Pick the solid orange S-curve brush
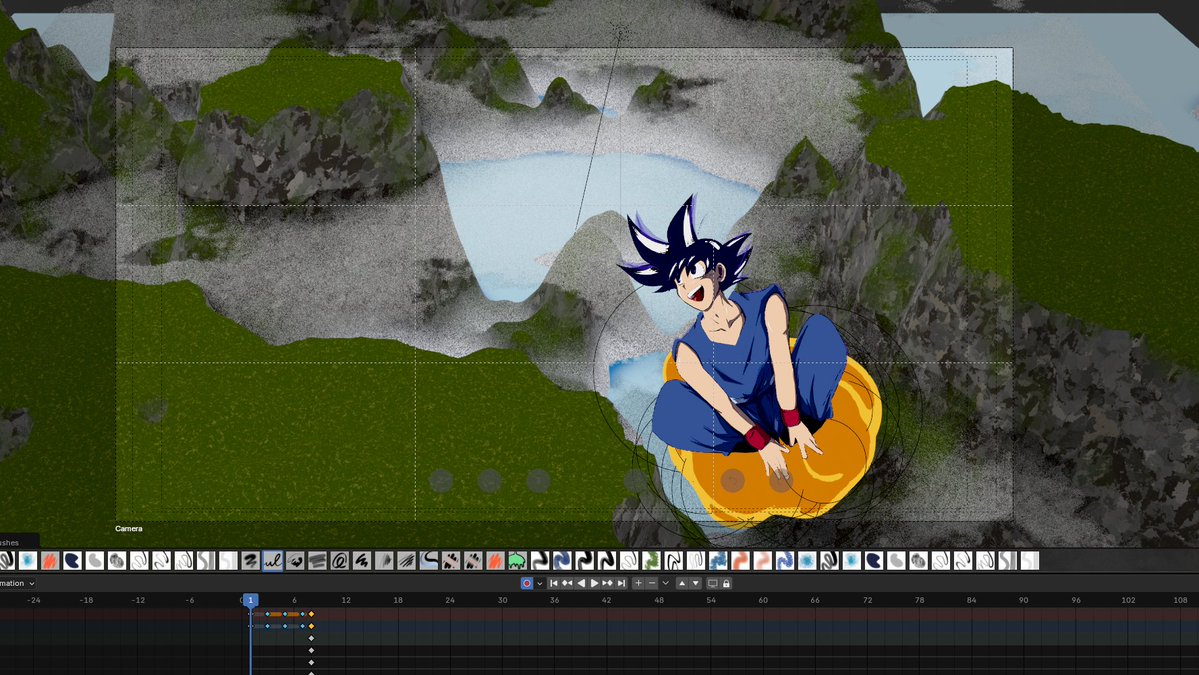 (740, 561)
